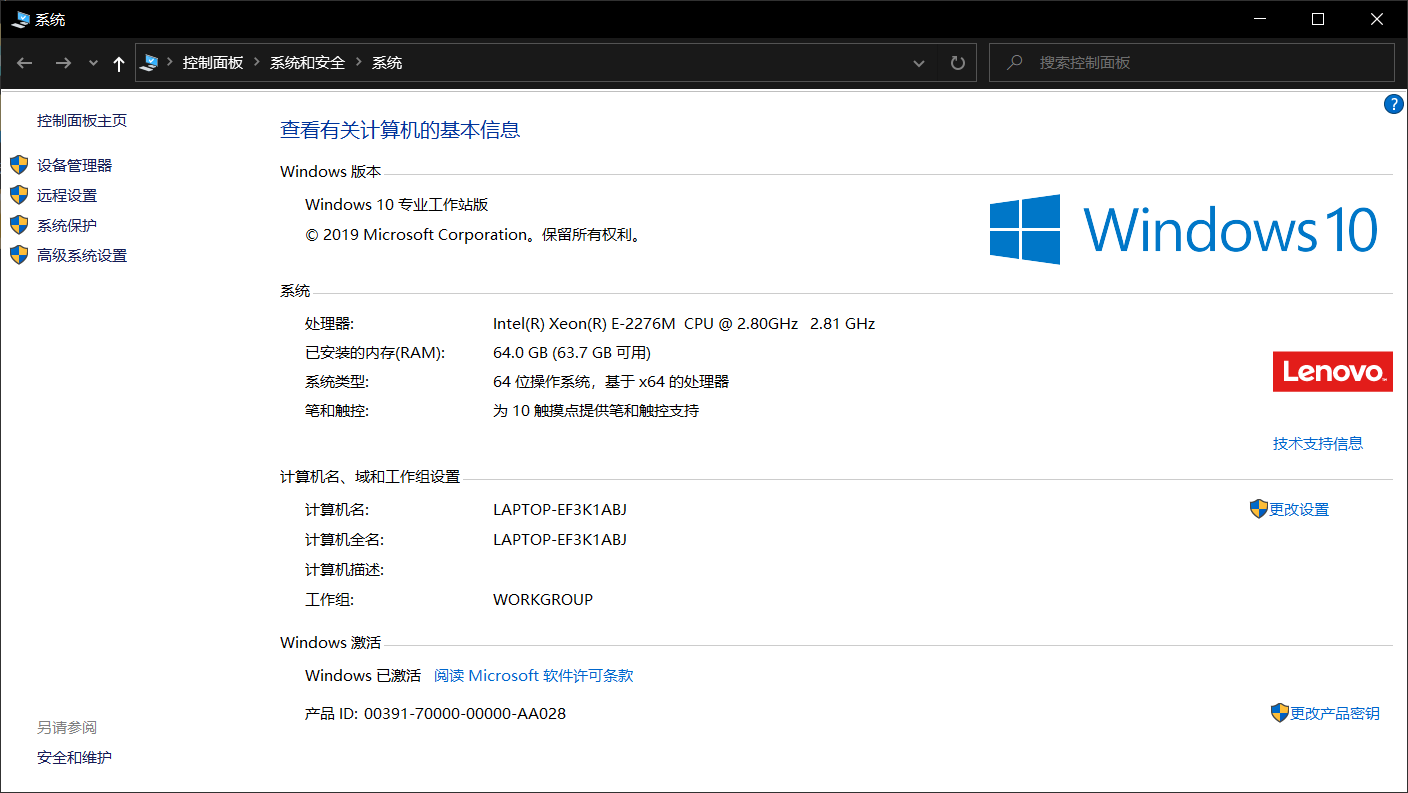Image resolution: width=1408 pixels, height=793 pixels.
Task: Open 技术支持信息 link
Action: click(1318, 443)
